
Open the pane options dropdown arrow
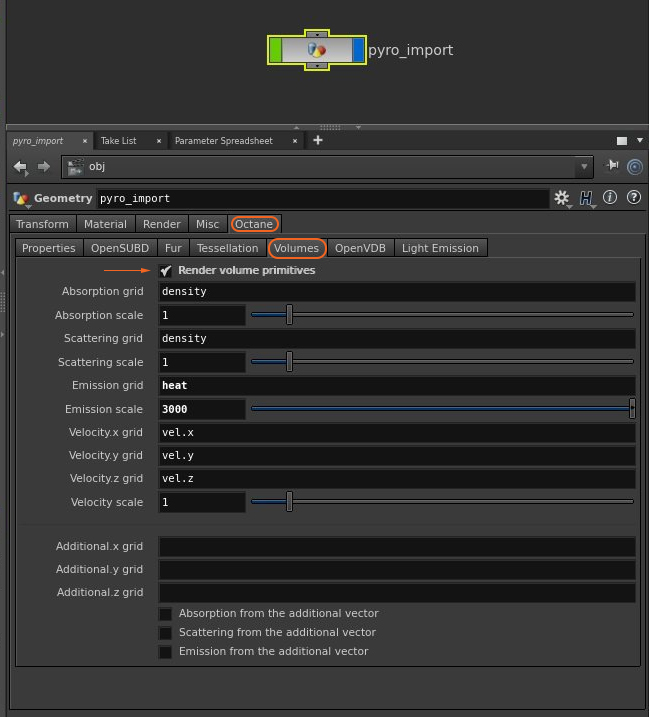click(x=640, y=141)
